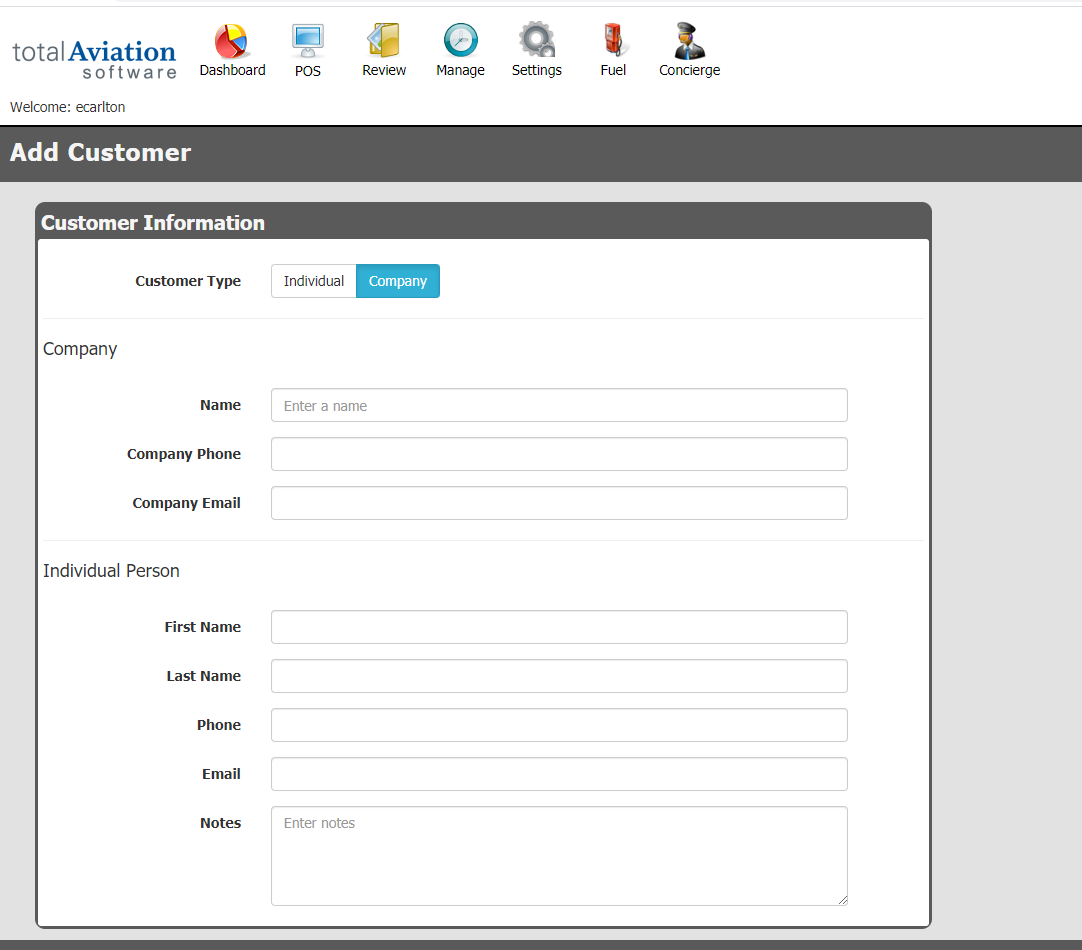Click the individual Phone field
1082x950 pixels.
point(559,725)
